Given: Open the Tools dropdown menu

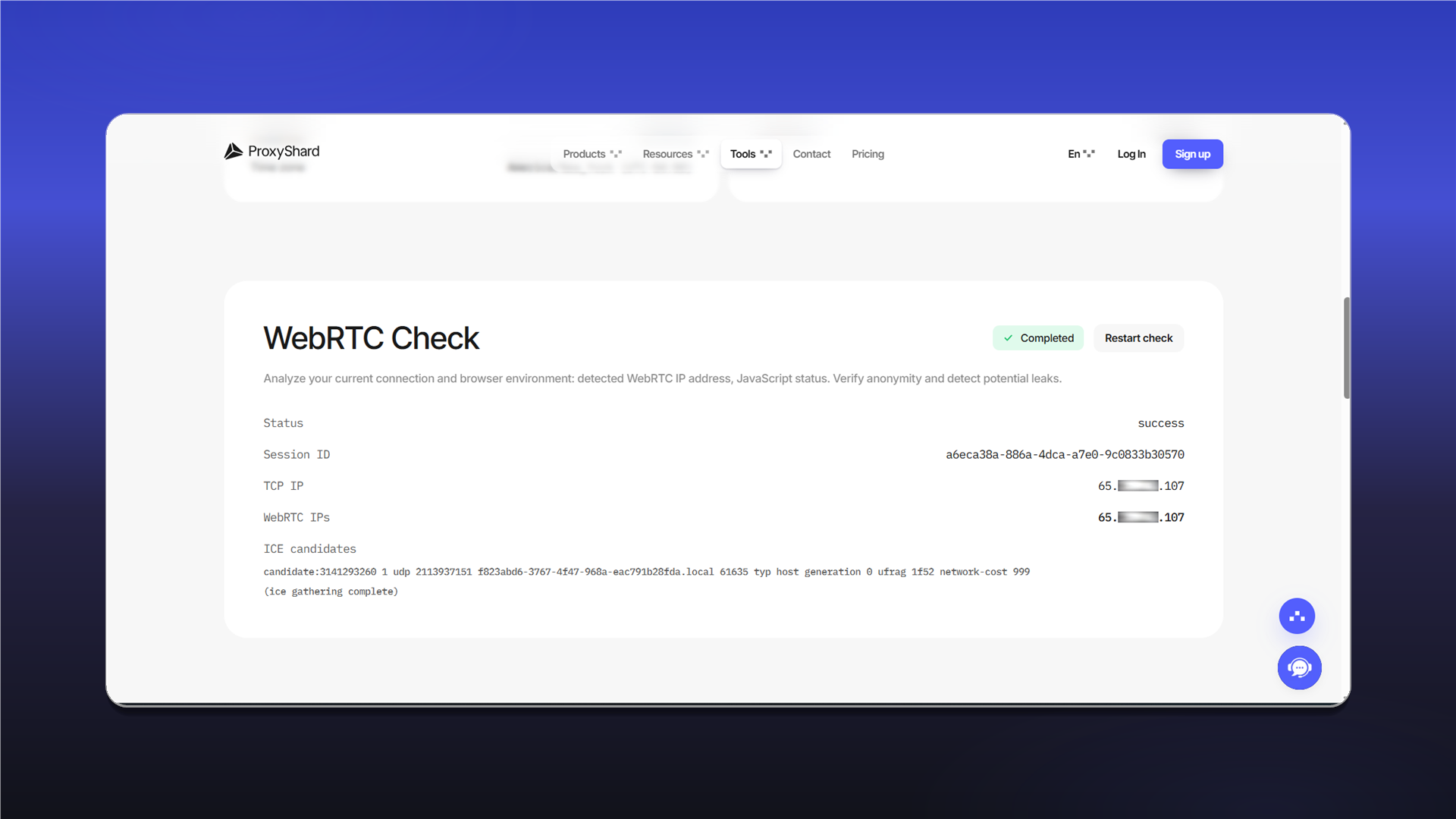Looking at the screenshot, I should coord(751,154).
